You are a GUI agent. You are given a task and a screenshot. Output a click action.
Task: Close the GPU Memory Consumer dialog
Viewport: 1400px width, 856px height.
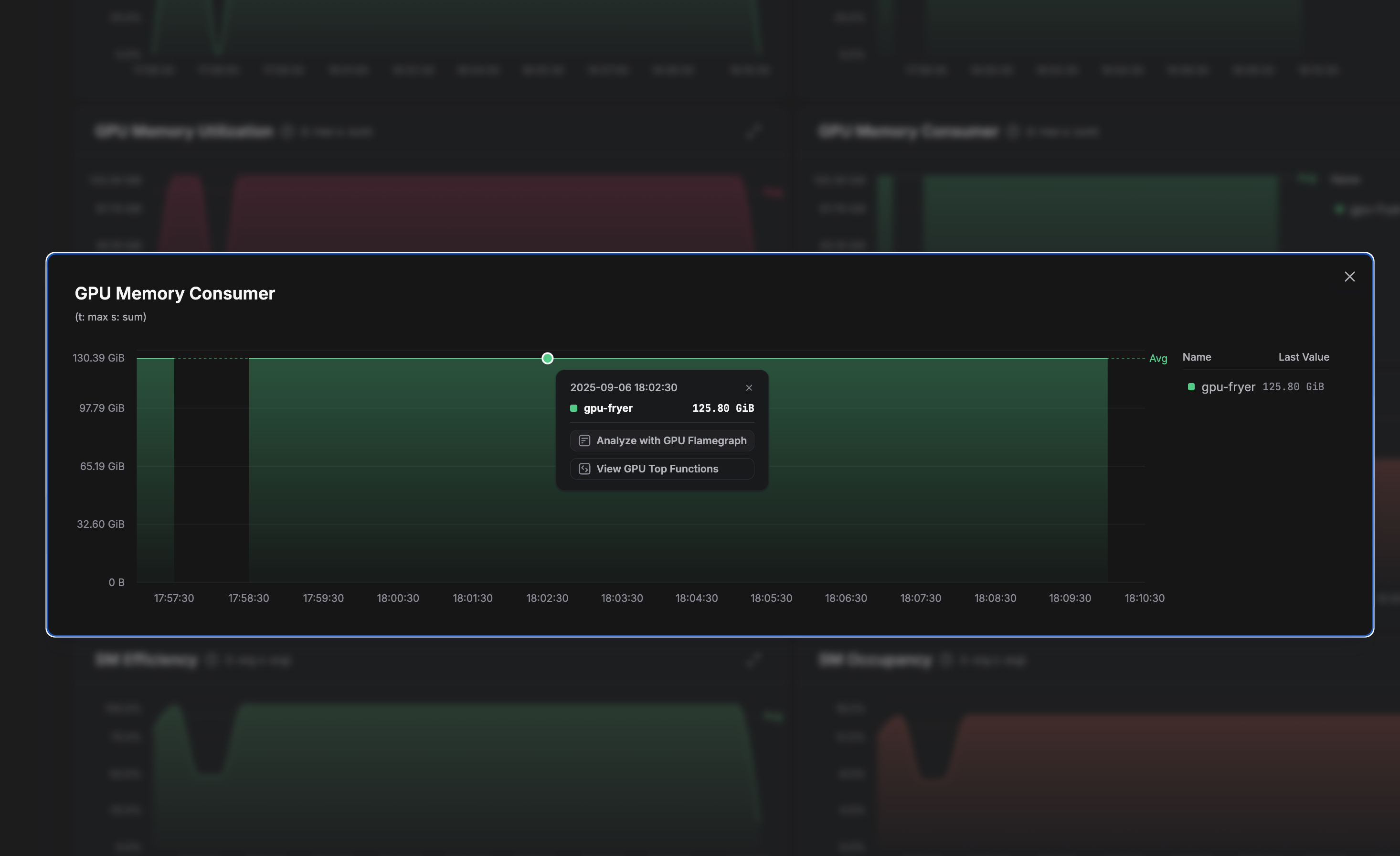pyautogui.click(x=1350, y=277)
